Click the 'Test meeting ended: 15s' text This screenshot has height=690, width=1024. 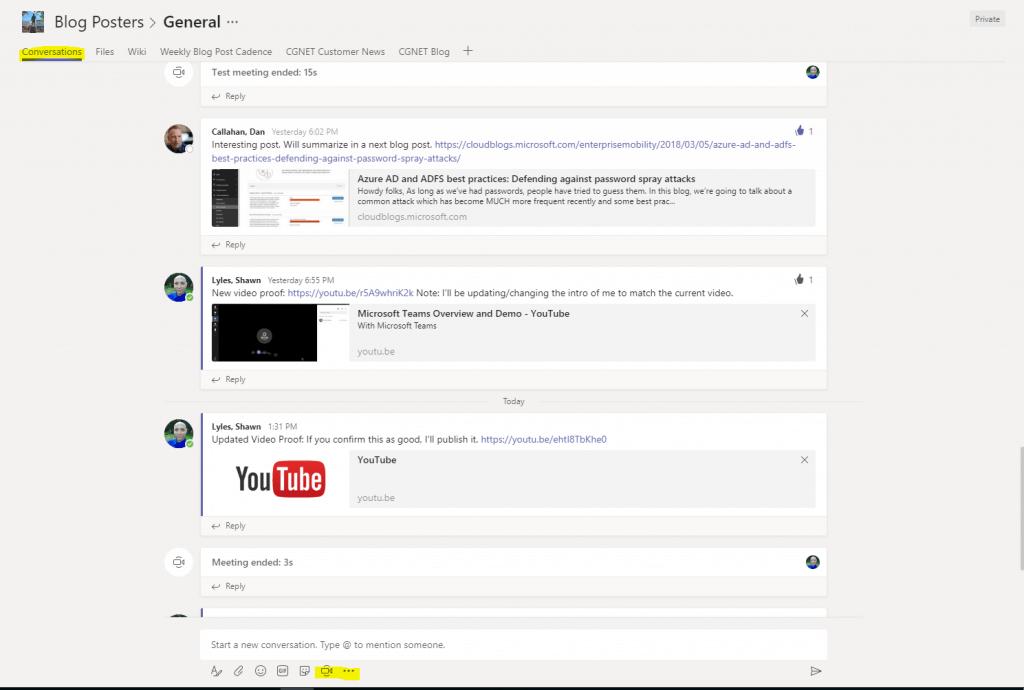pos(264,72)
